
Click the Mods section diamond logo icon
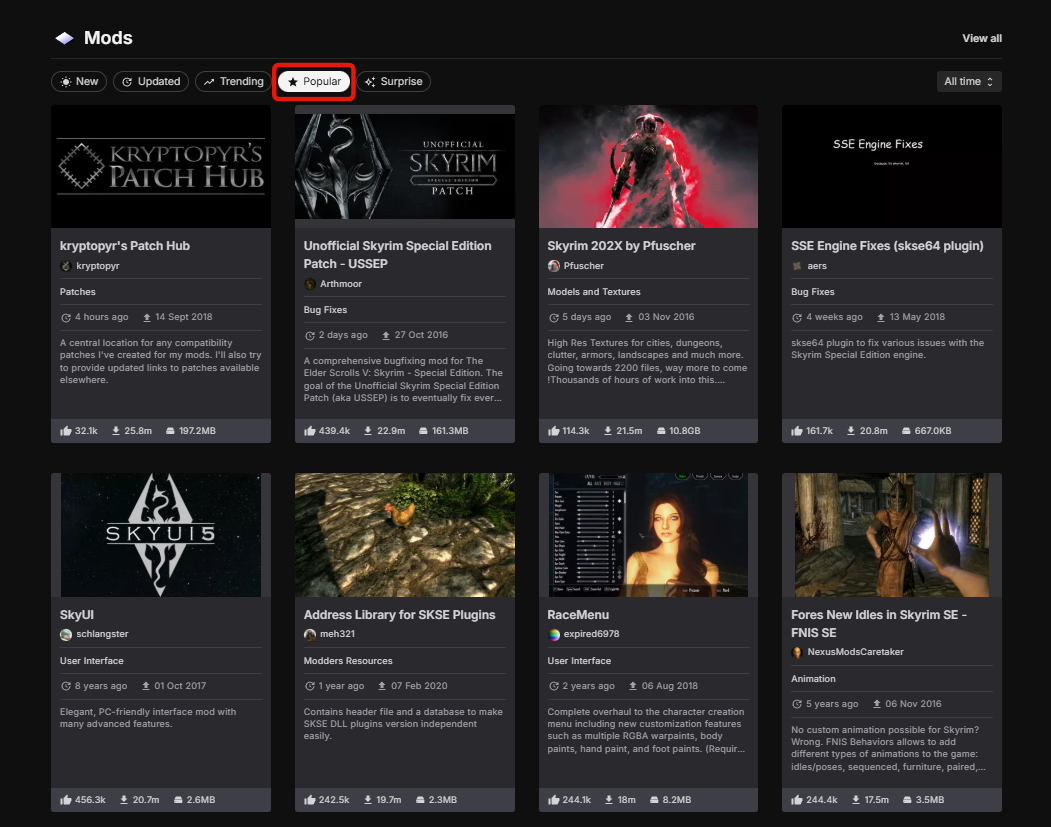click(x=64, y=38)
